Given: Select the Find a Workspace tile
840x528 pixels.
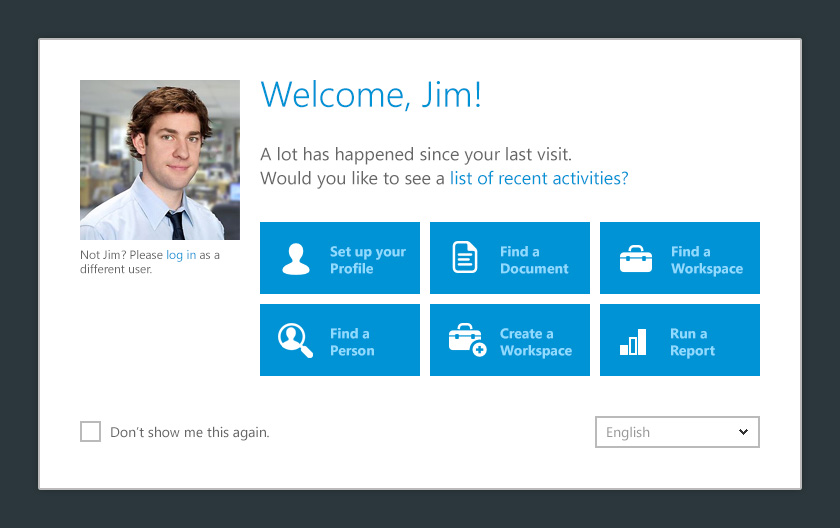Looking at the screenshot, I should click(x=680, y=258).
